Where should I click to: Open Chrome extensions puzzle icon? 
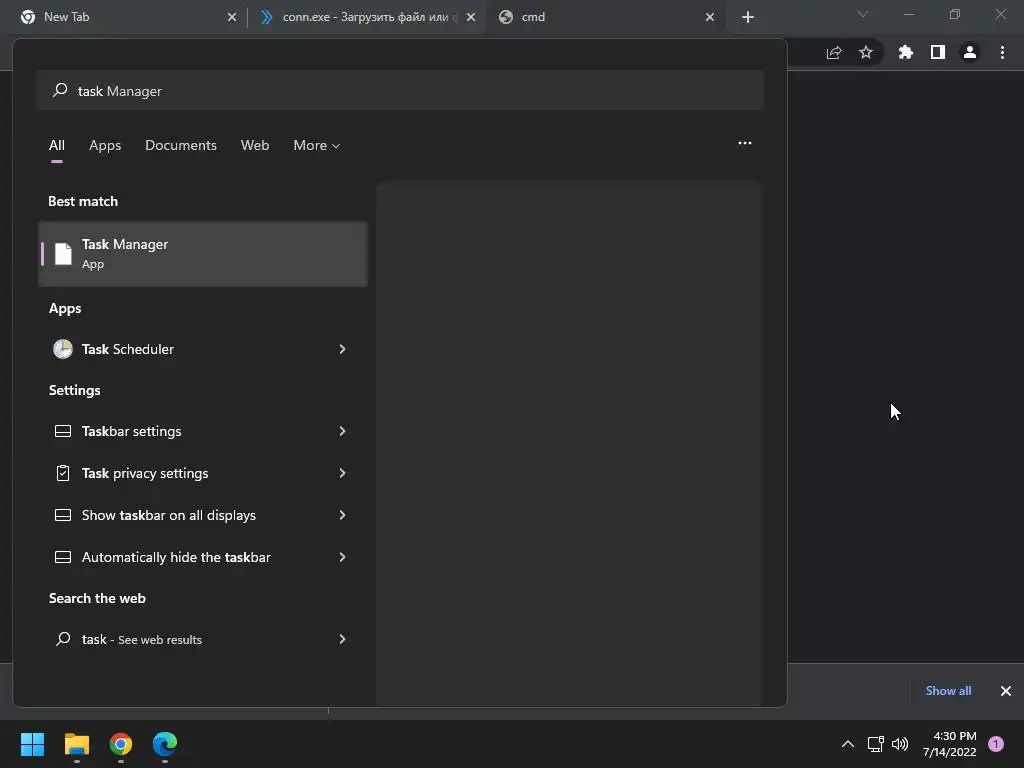tap(906, 52)
